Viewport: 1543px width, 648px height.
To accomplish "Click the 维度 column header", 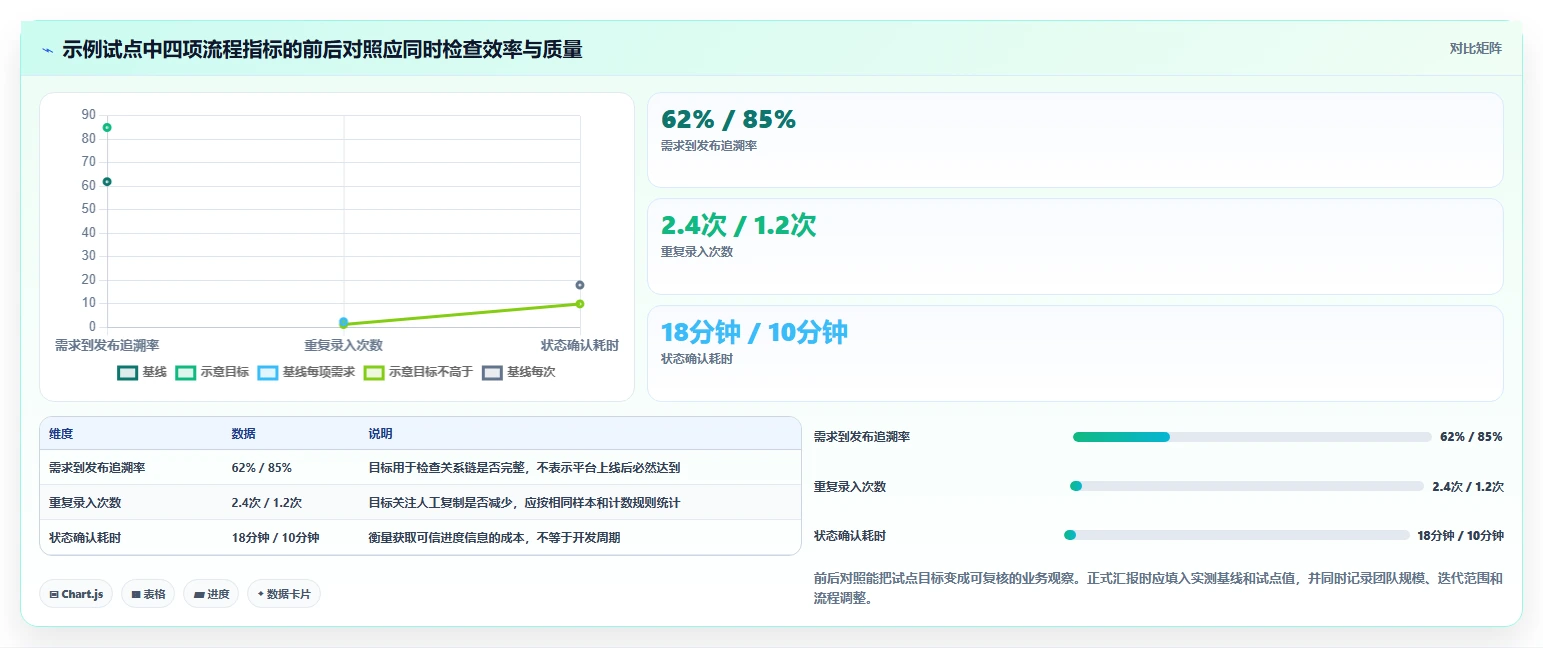I will coord(61,433).
